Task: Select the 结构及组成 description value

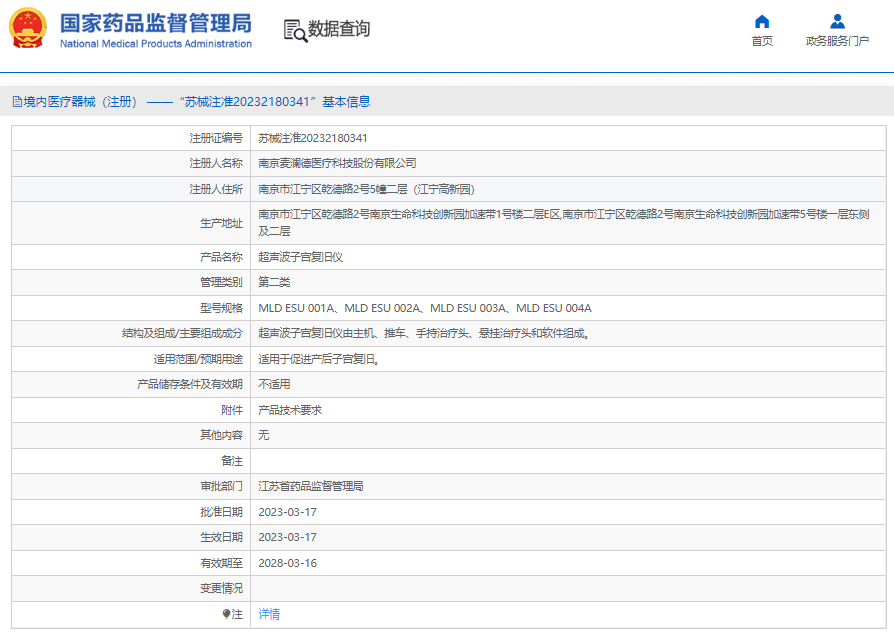Action: tap(424, 334)
